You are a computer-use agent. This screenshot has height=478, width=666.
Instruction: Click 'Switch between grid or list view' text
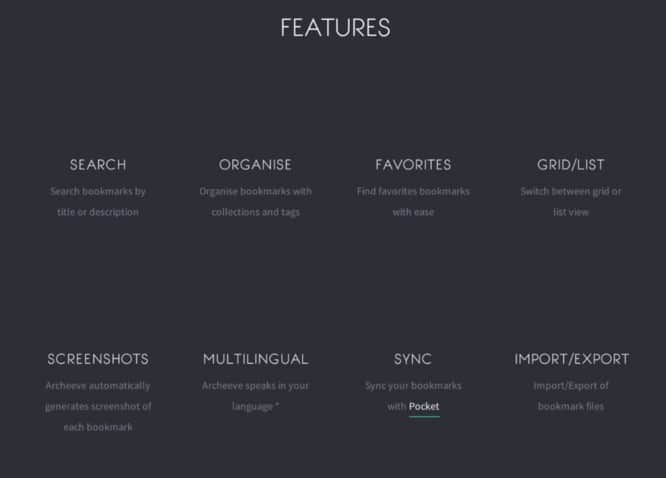pos(571,202)
